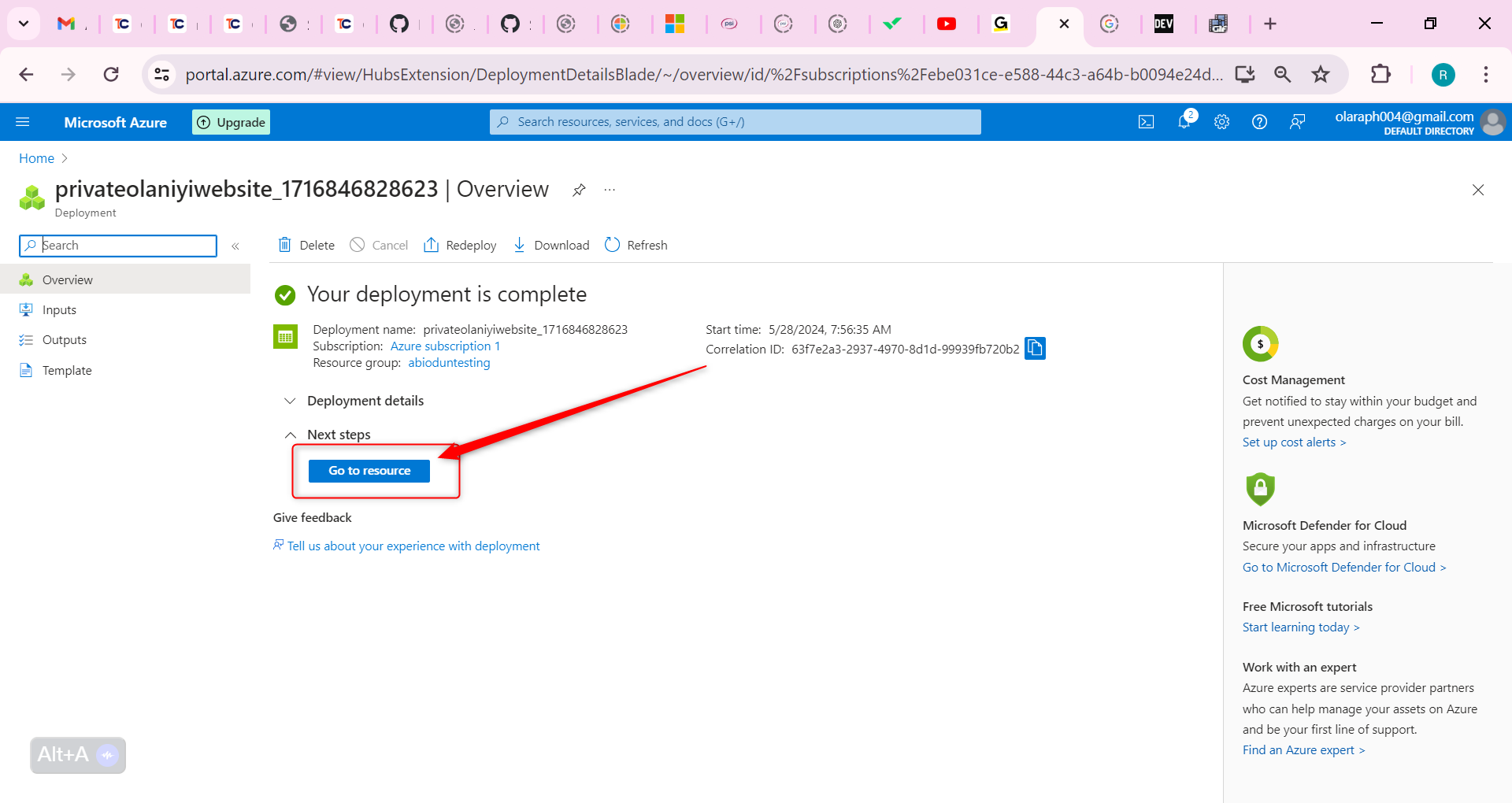Copy the Correlation ID to clipboard
The image size is (1512, 803).
click(1035, 348)
